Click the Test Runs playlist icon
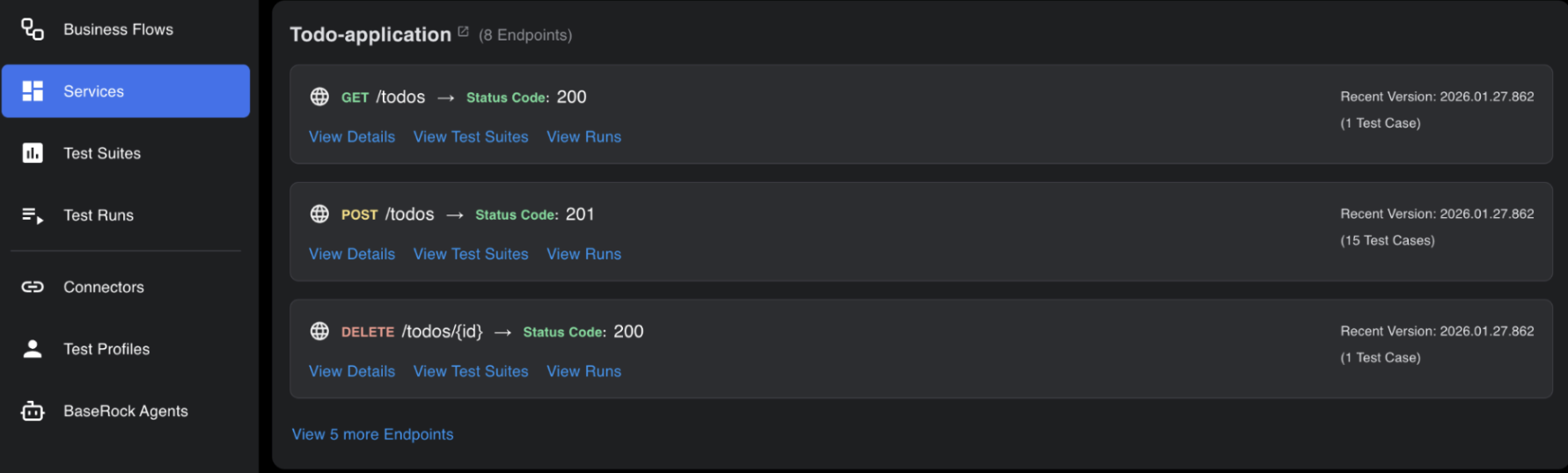 click(x=33, y=215)
